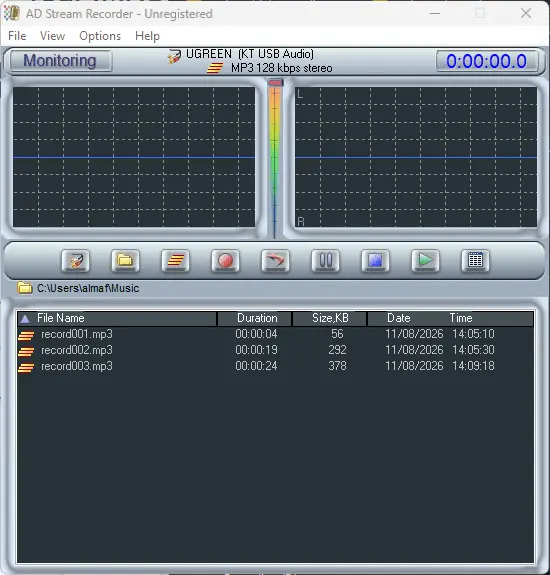Click the right L/R stereo waveform display

(x=416, y=157)
